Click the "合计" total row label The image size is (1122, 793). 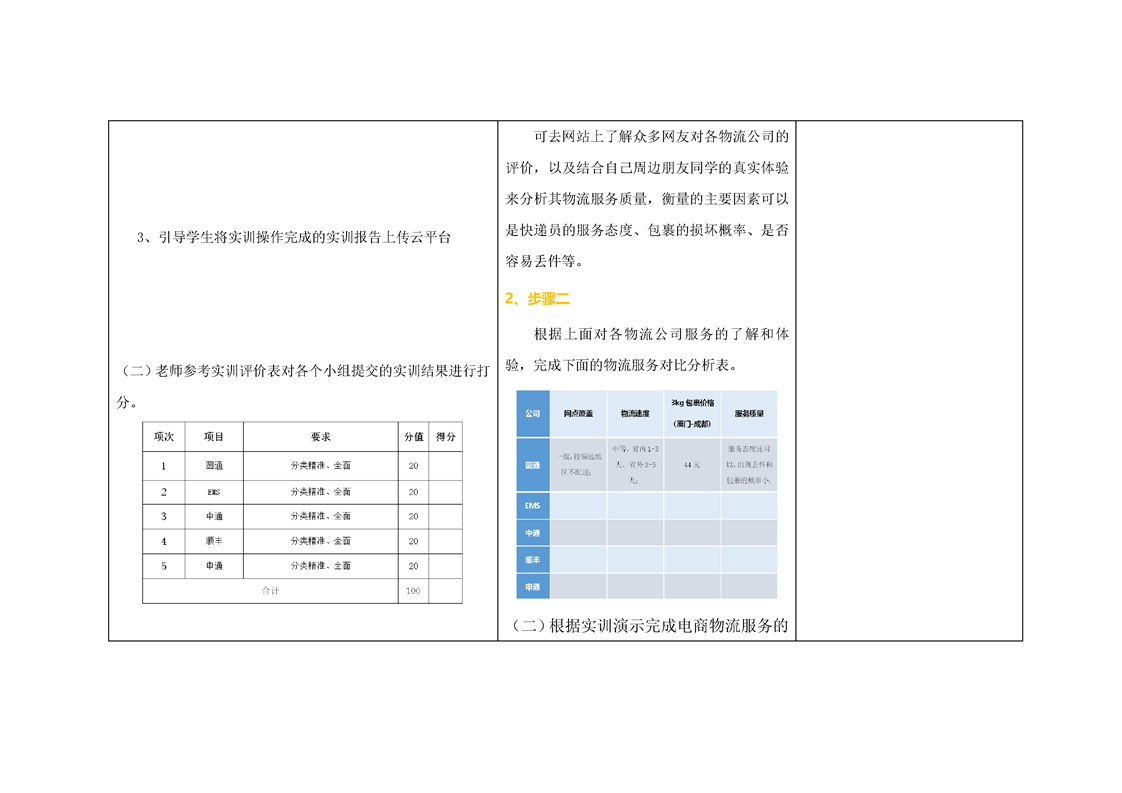(x=270, y=591)
